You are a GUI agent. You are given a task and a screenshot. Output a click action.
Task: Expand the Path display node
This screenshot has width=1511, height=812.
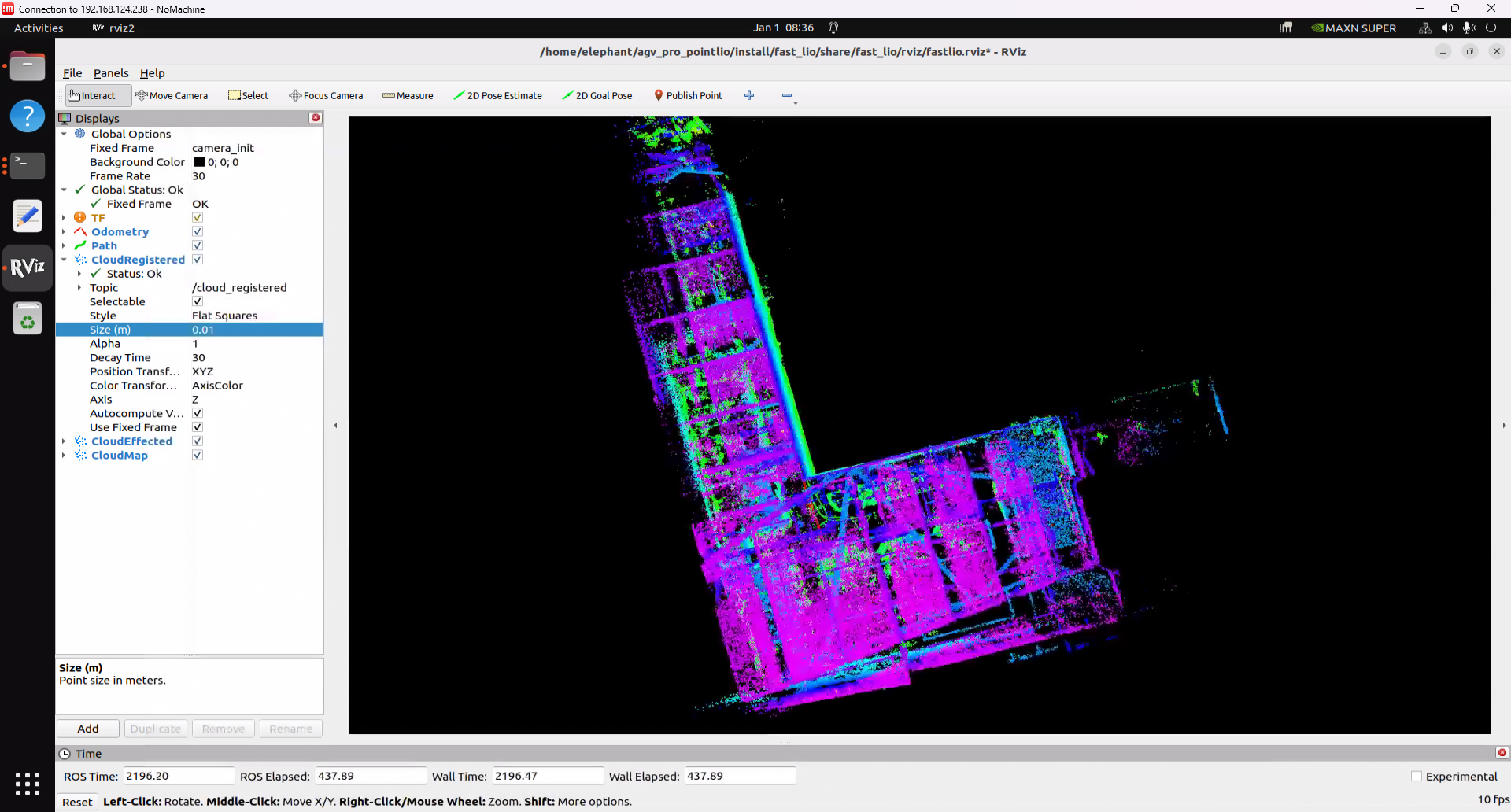click(64, 245)
